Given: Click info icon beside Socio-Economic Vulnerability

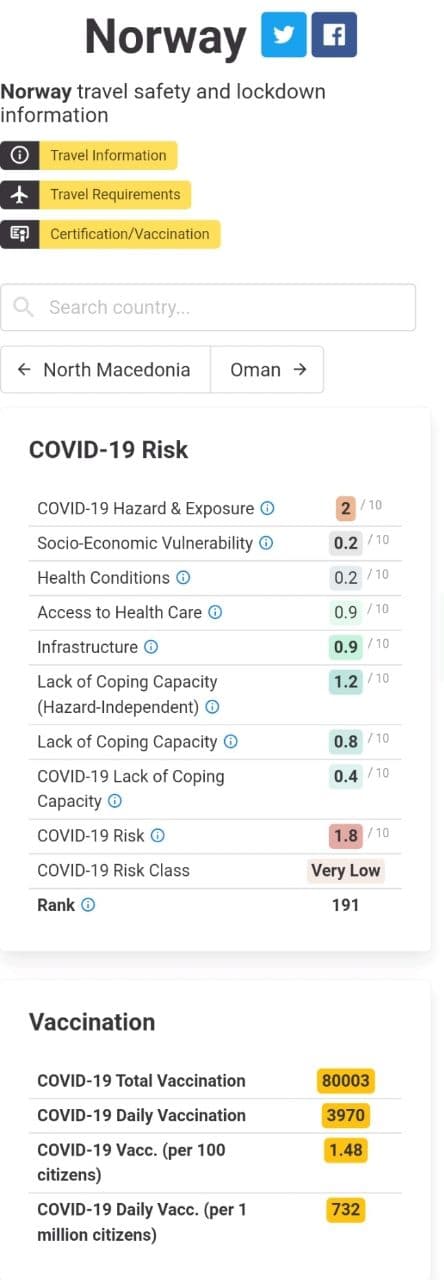Looking at the screenshot, I should pyautogui.click(x=266, y=543).
